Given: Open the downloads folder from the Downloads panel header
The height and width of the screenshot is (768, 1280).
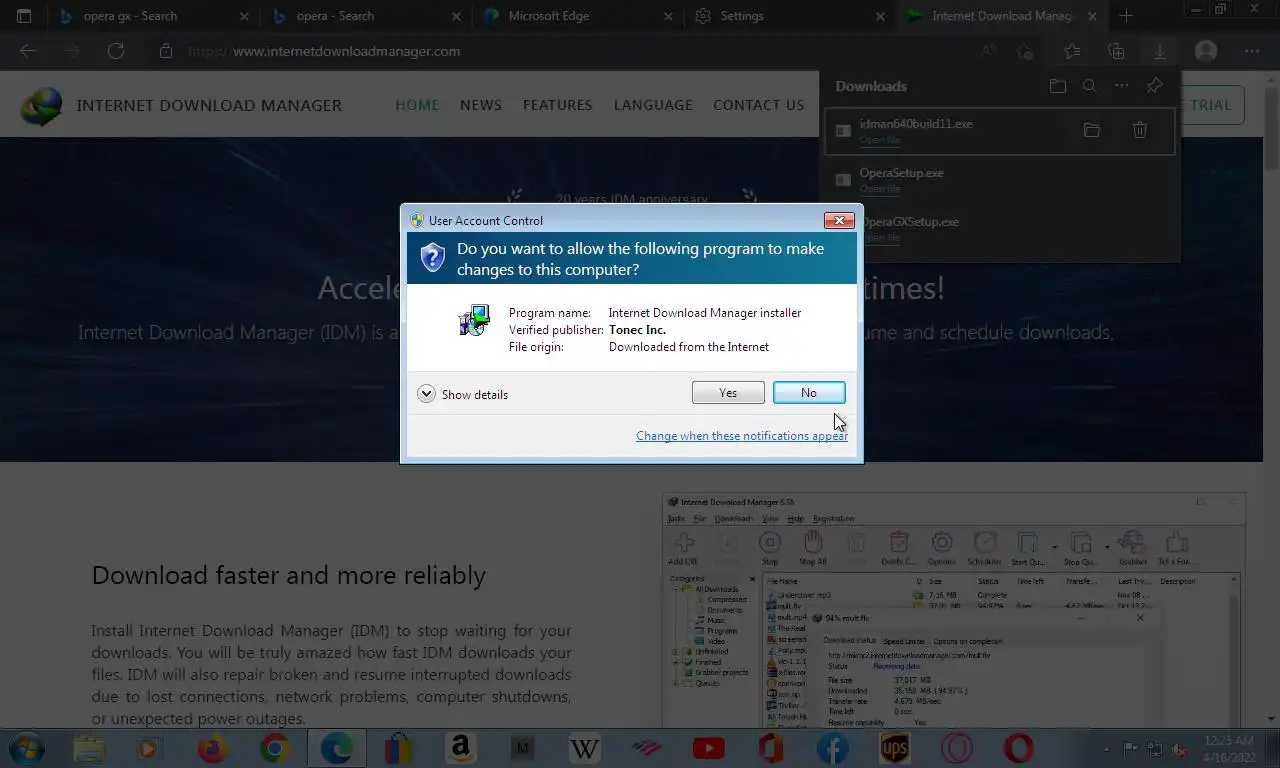Looking at the screenshot, I should [1058, 86].
